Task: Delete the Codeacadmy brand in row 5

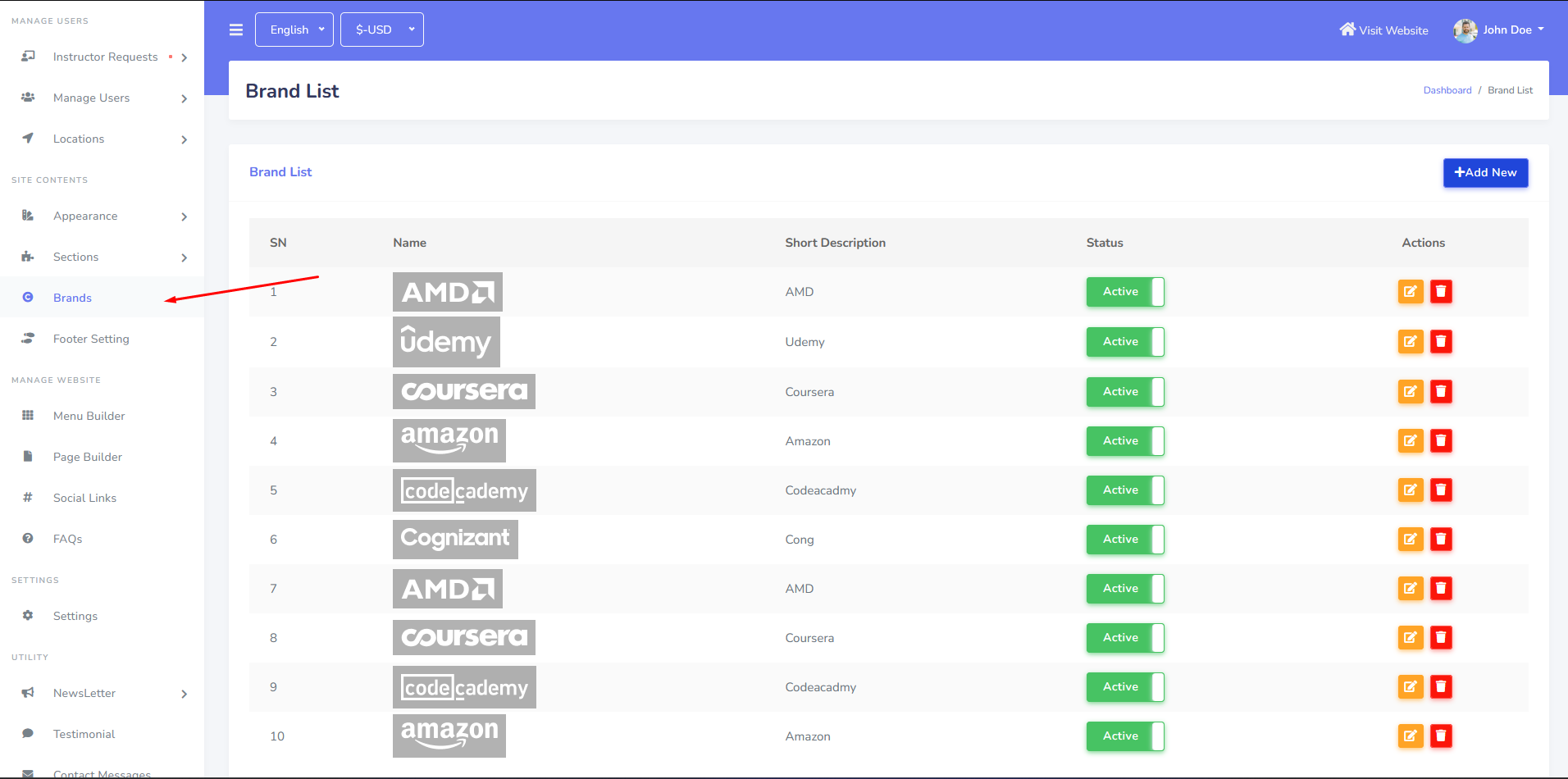Action: coord(1441,490)
